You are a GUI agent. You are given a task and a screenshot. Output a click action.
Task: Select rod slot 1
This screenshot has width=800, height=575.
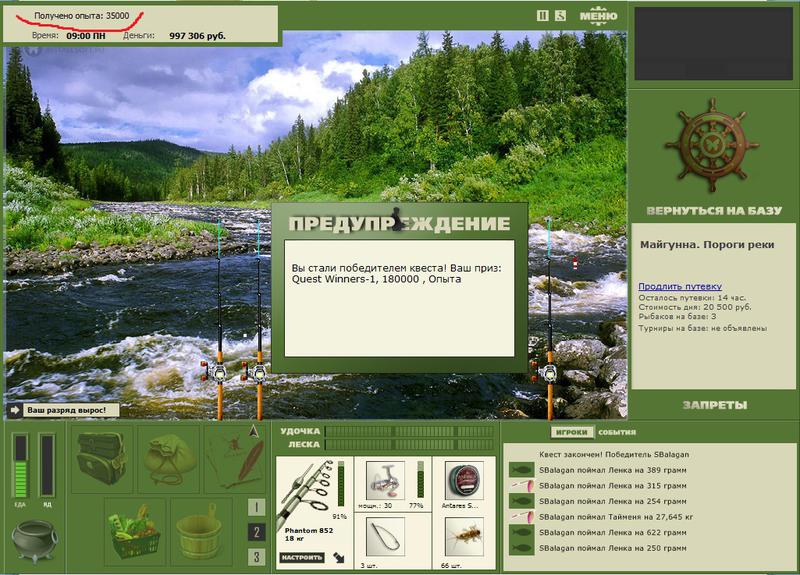pyautogui.click(x=256, y=507)
